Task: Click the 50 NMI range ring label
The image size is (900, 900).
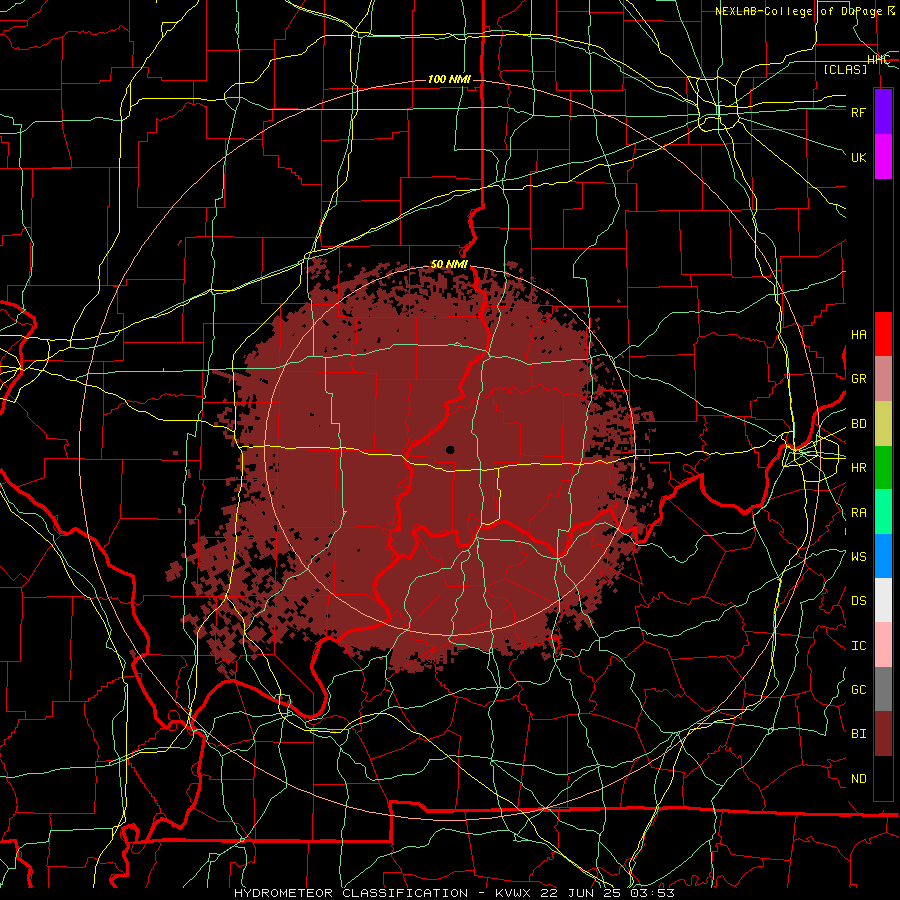Action: pyautogui.click(x=449, y=264)
